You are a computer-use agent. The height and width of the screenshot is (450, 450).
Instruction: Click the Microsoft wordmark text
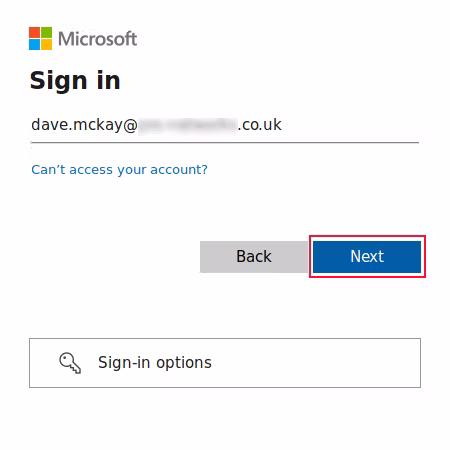(x=97, y=39)
